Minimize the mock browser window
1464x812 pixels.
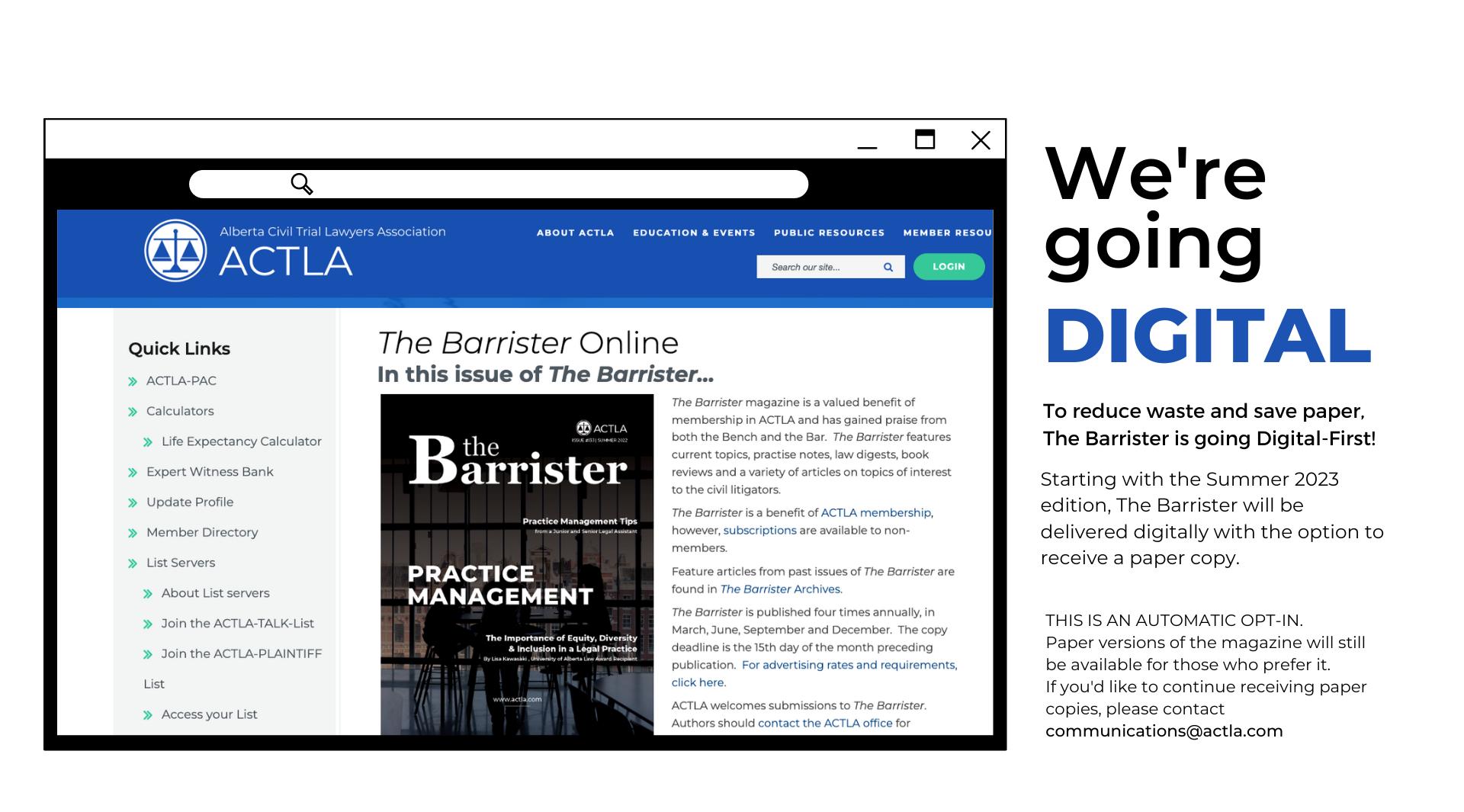[x=868, y=146]
